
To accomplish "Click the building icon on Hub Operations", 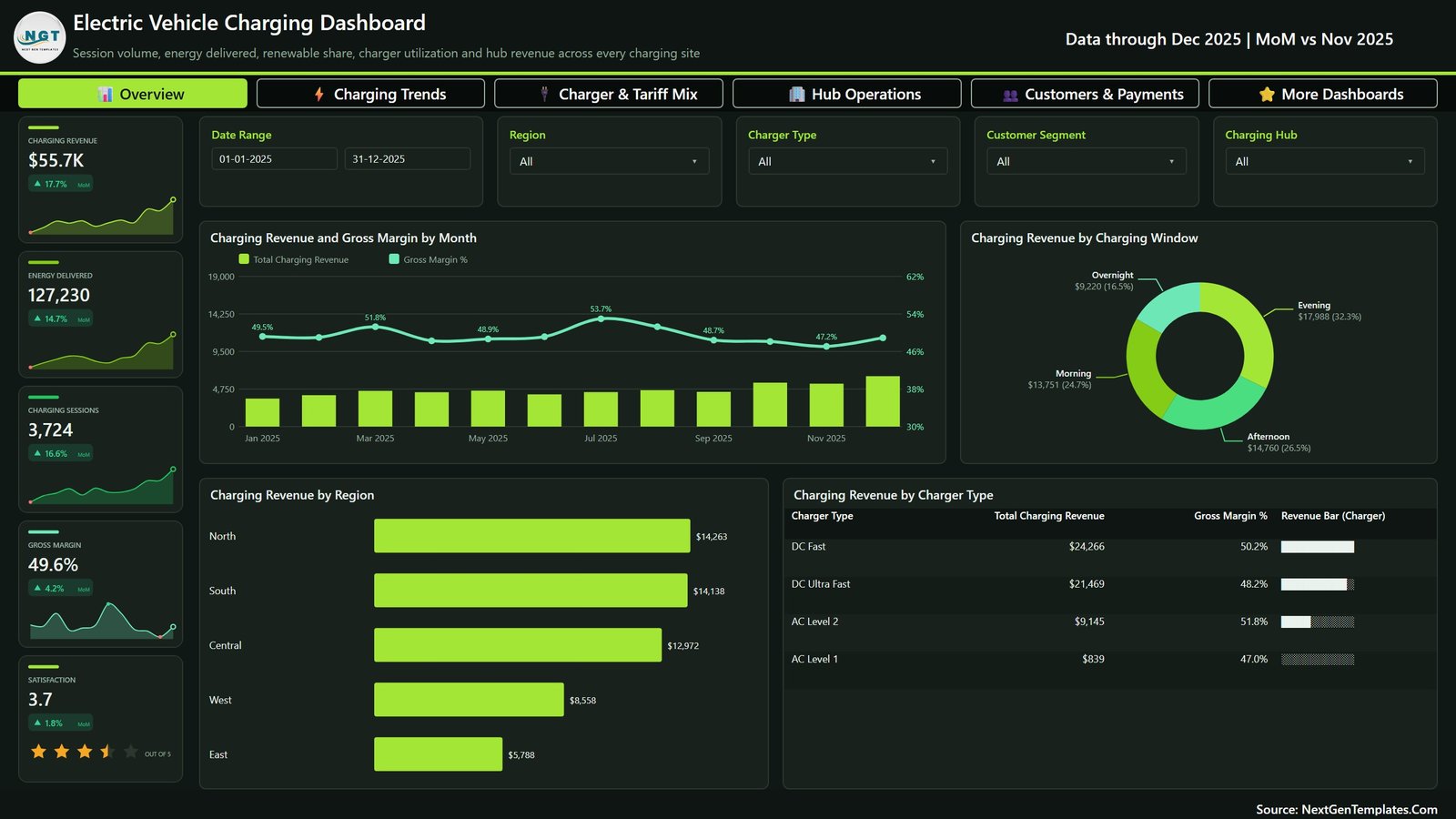I will [797, 95].
